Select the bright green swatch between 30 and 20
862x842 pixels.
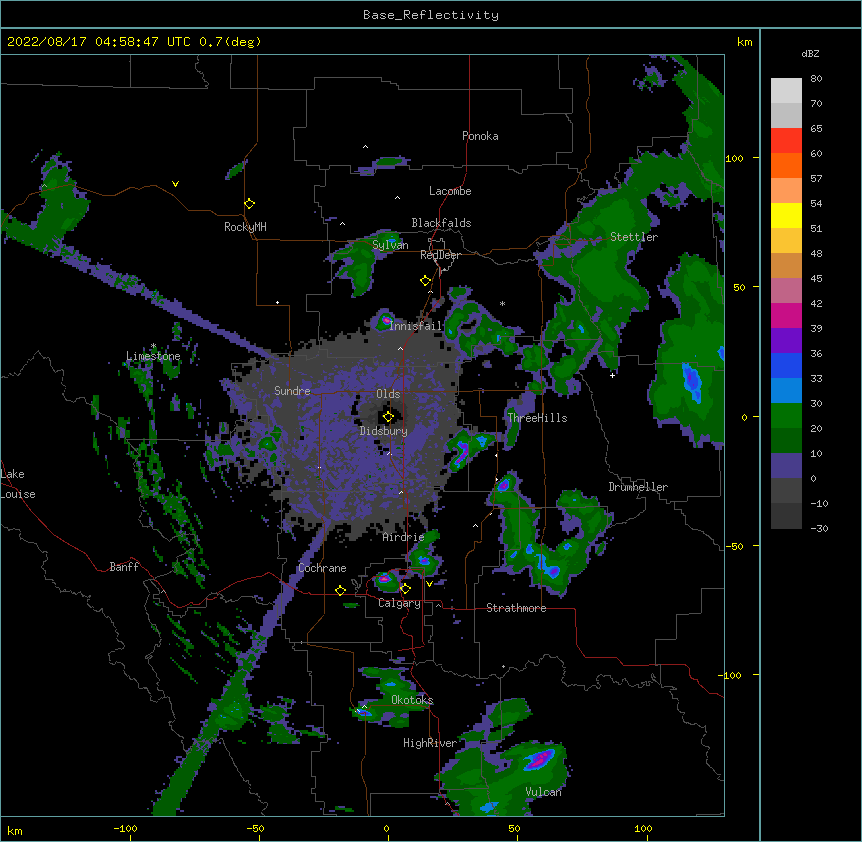786,416
